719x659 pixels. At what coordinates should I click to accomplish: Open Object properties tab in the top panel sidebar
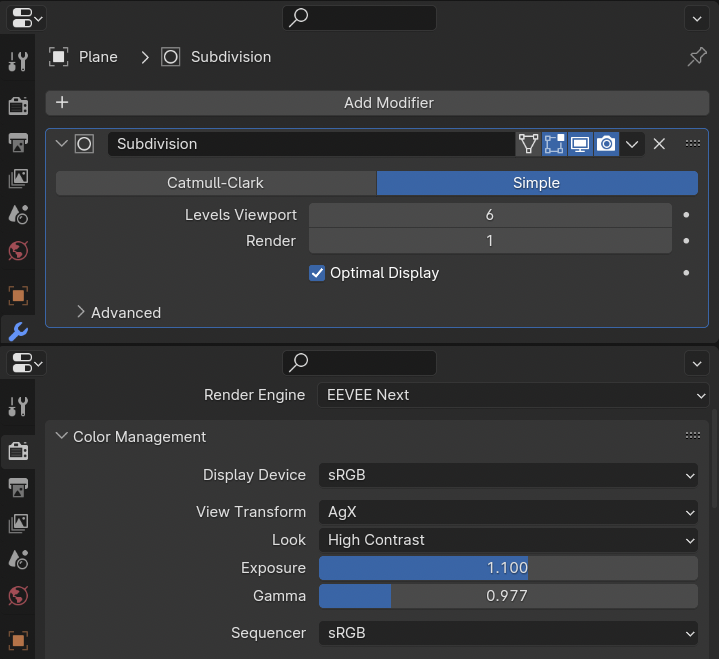tap(18, 295)
